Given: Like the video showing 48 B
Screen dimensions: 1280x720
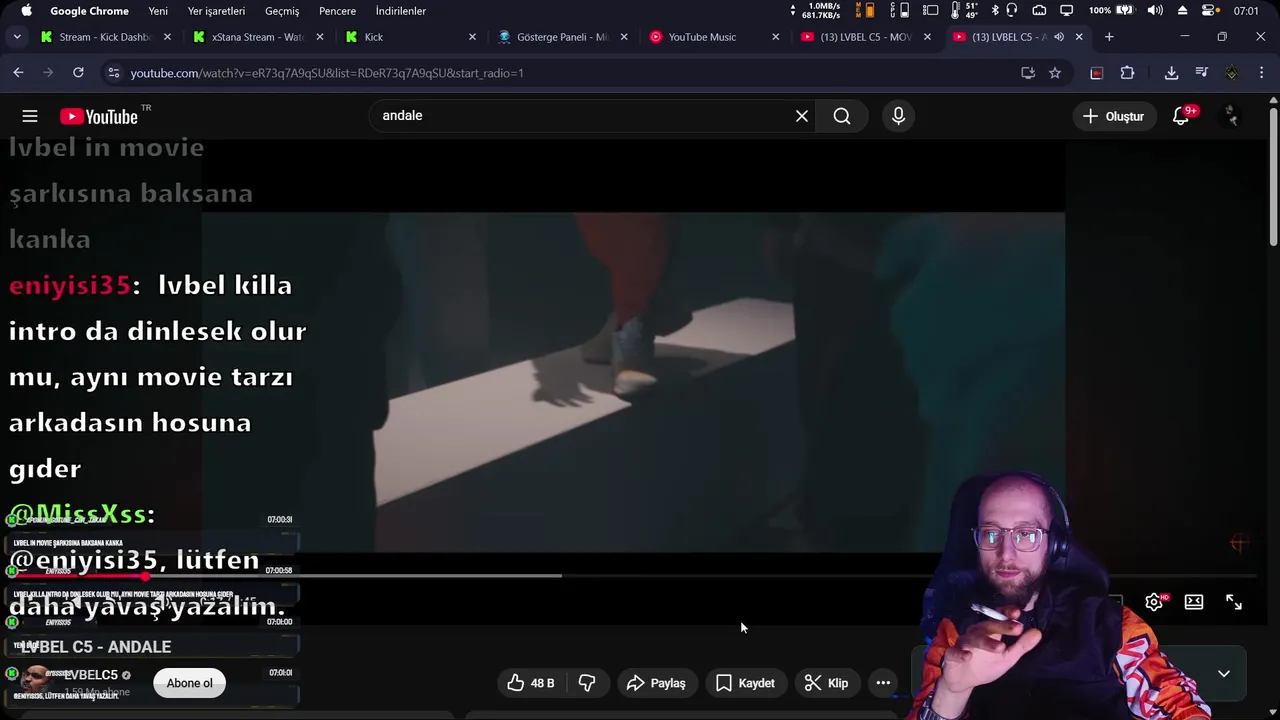Looking at the screenshot, I should tap(530, 683).
